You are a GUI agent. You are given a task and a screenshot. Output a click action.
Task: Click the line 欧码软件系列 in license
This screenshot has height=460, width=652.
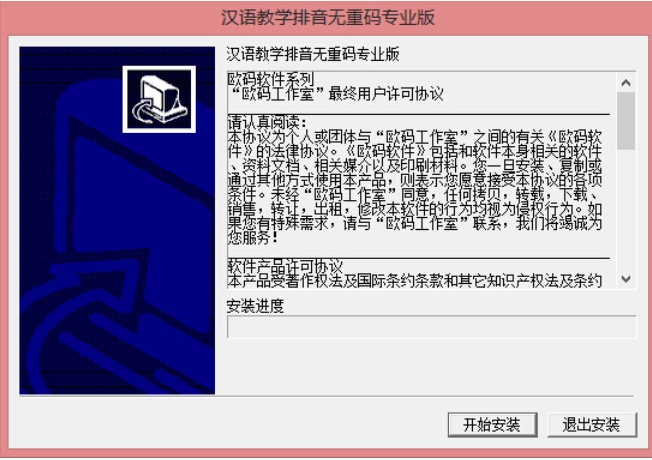click(271, 79)
